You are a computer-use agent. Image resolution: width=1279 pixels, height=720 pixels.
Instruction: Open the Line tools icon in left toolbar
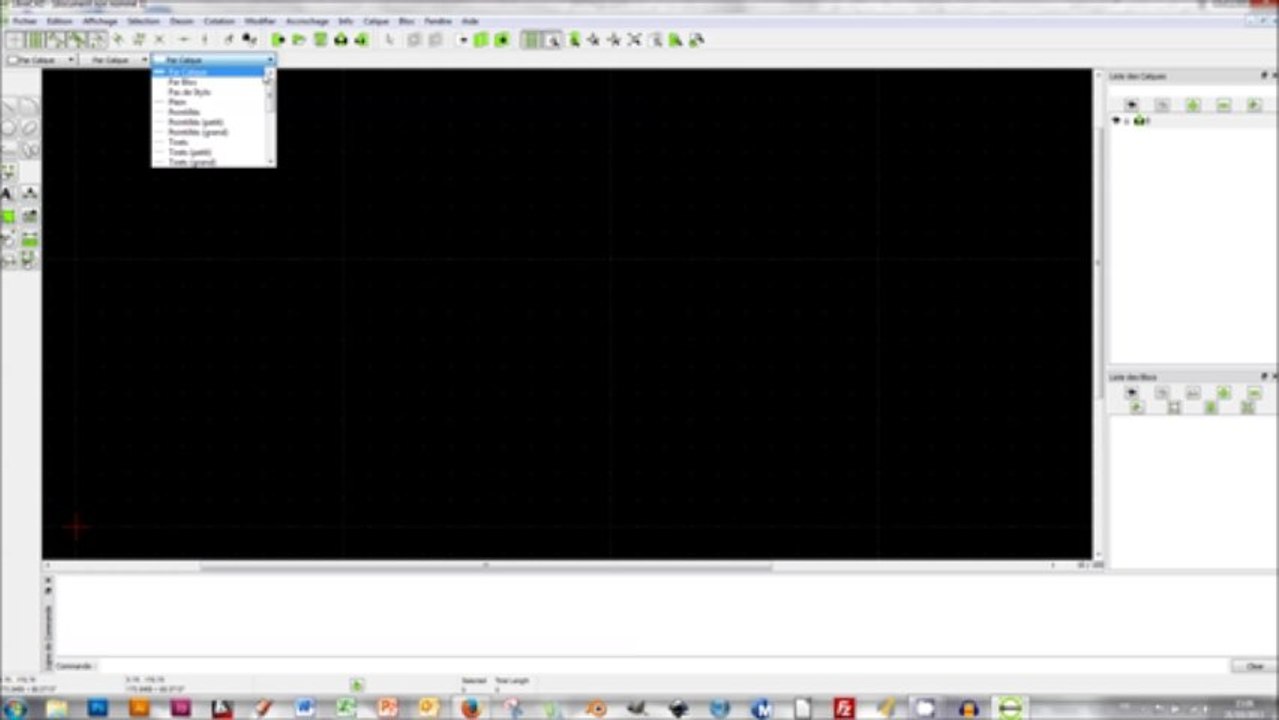click(x=9, y=105)
